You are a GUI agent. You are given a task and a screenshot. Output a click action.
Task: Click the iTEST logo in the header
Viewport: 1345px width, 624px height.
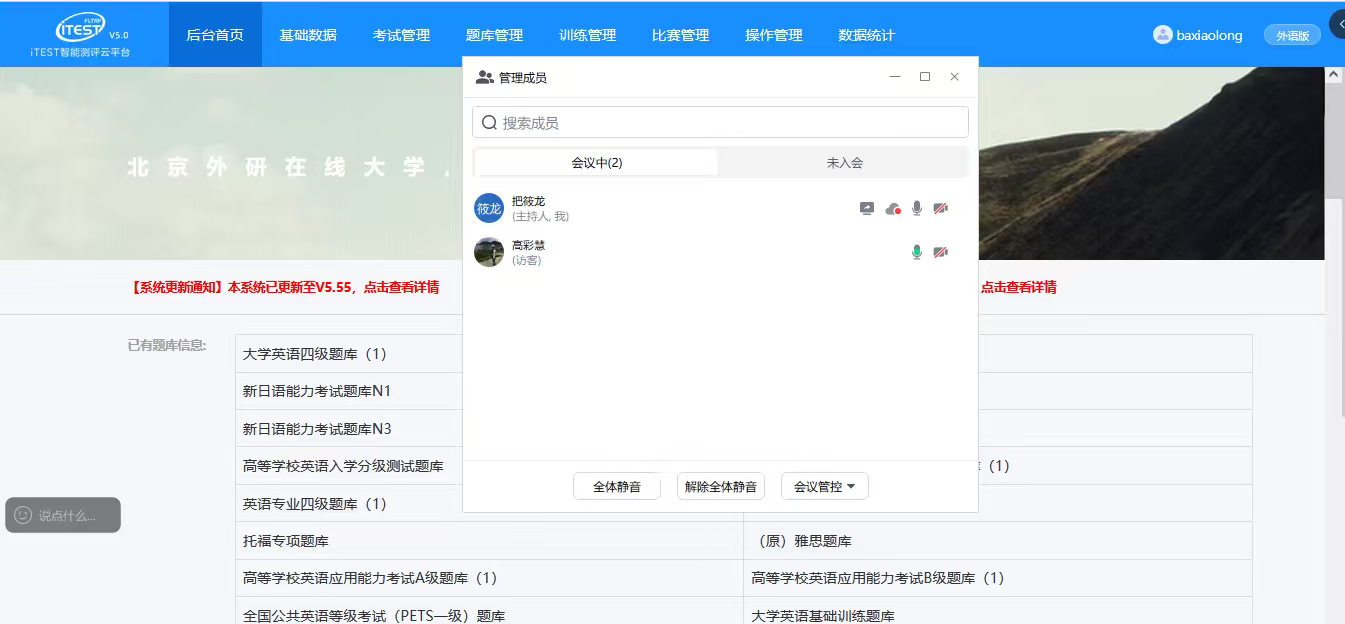(80, 28)
